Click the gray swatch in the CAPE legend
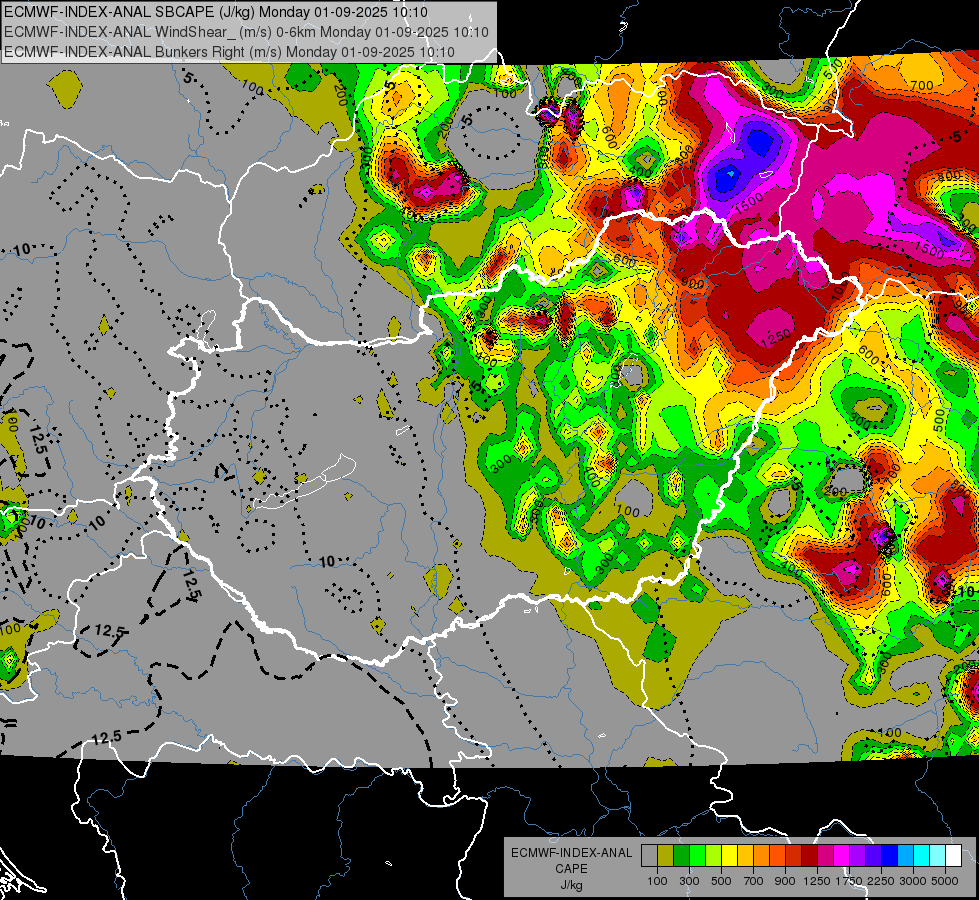The height and width of the screenshot is (900, 979). pos(649,856)
